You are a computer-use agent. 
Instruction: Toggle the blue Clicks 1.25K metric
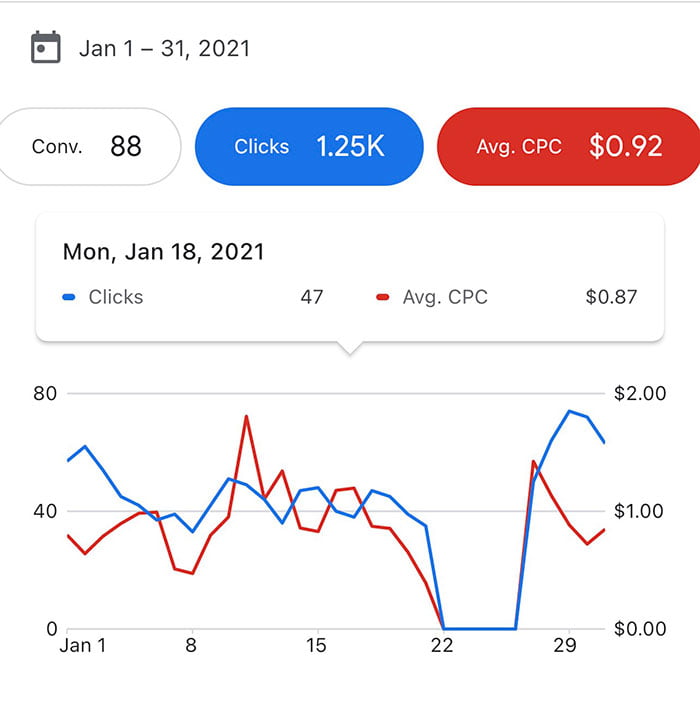pos(309,146)
